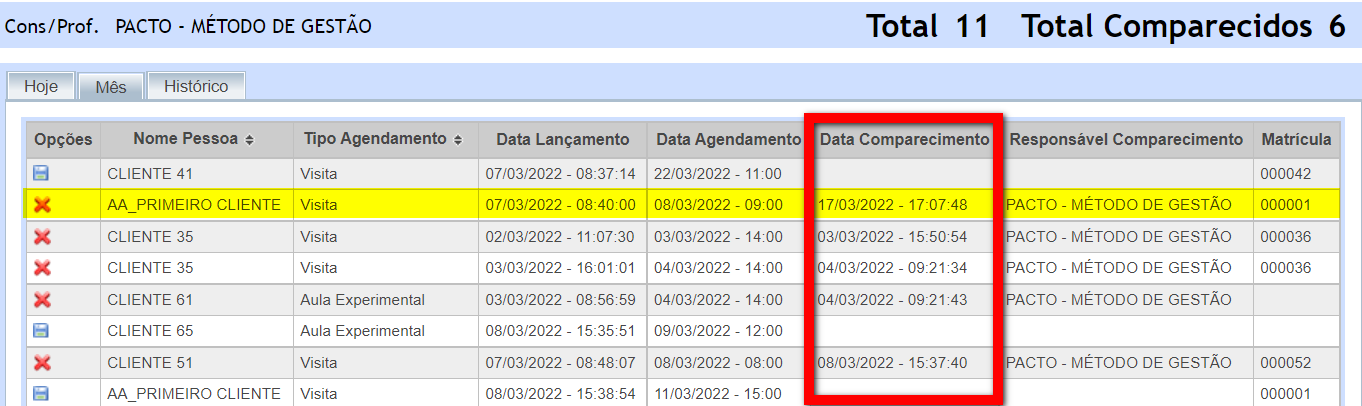Click the save icon for CLIENTE 65
This screenshot has width=1362, height=406.
click(41, 331)
